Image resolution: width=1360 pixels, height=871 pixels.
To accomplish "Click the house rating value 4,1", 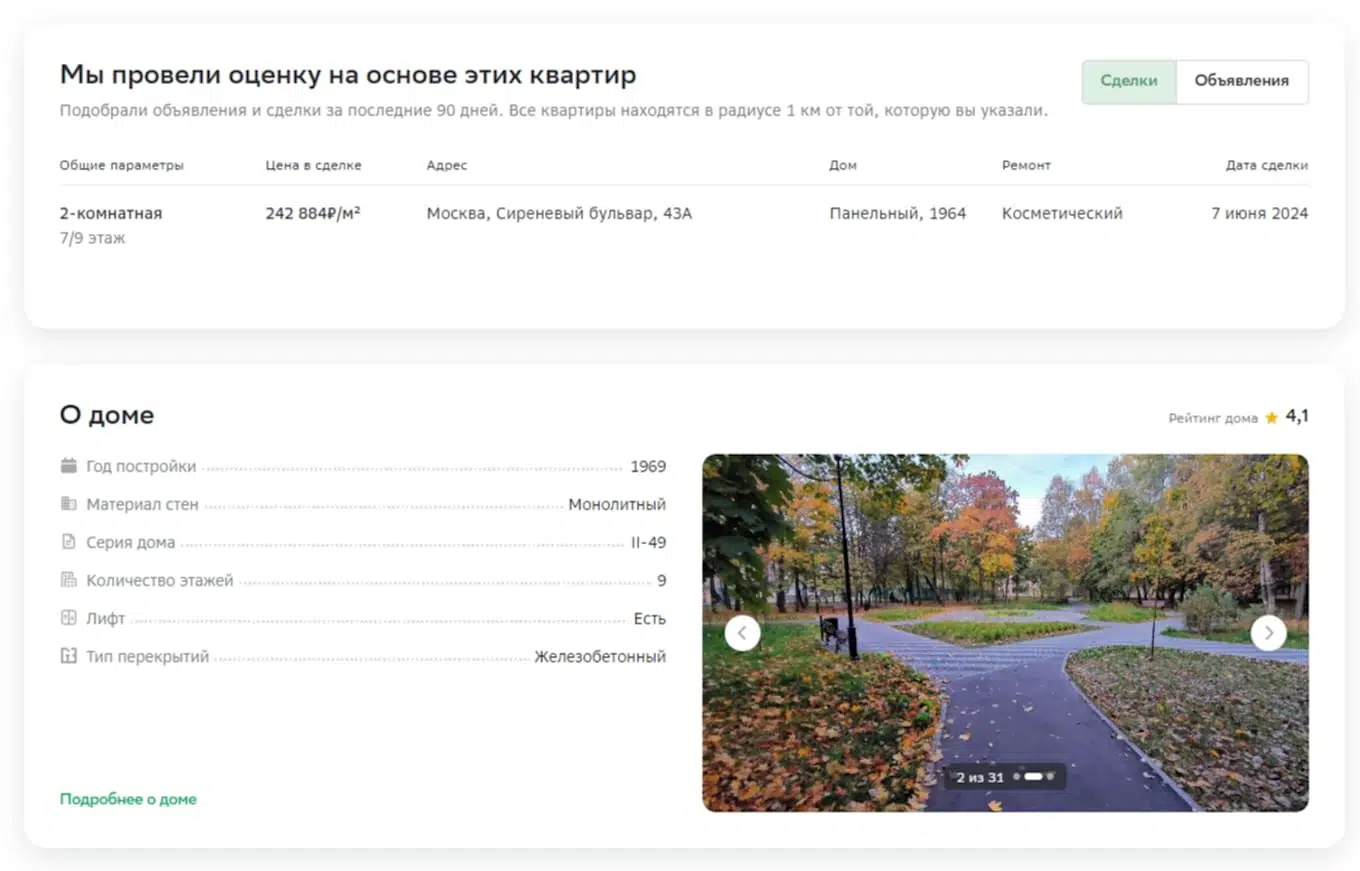I will (1297, 416).
